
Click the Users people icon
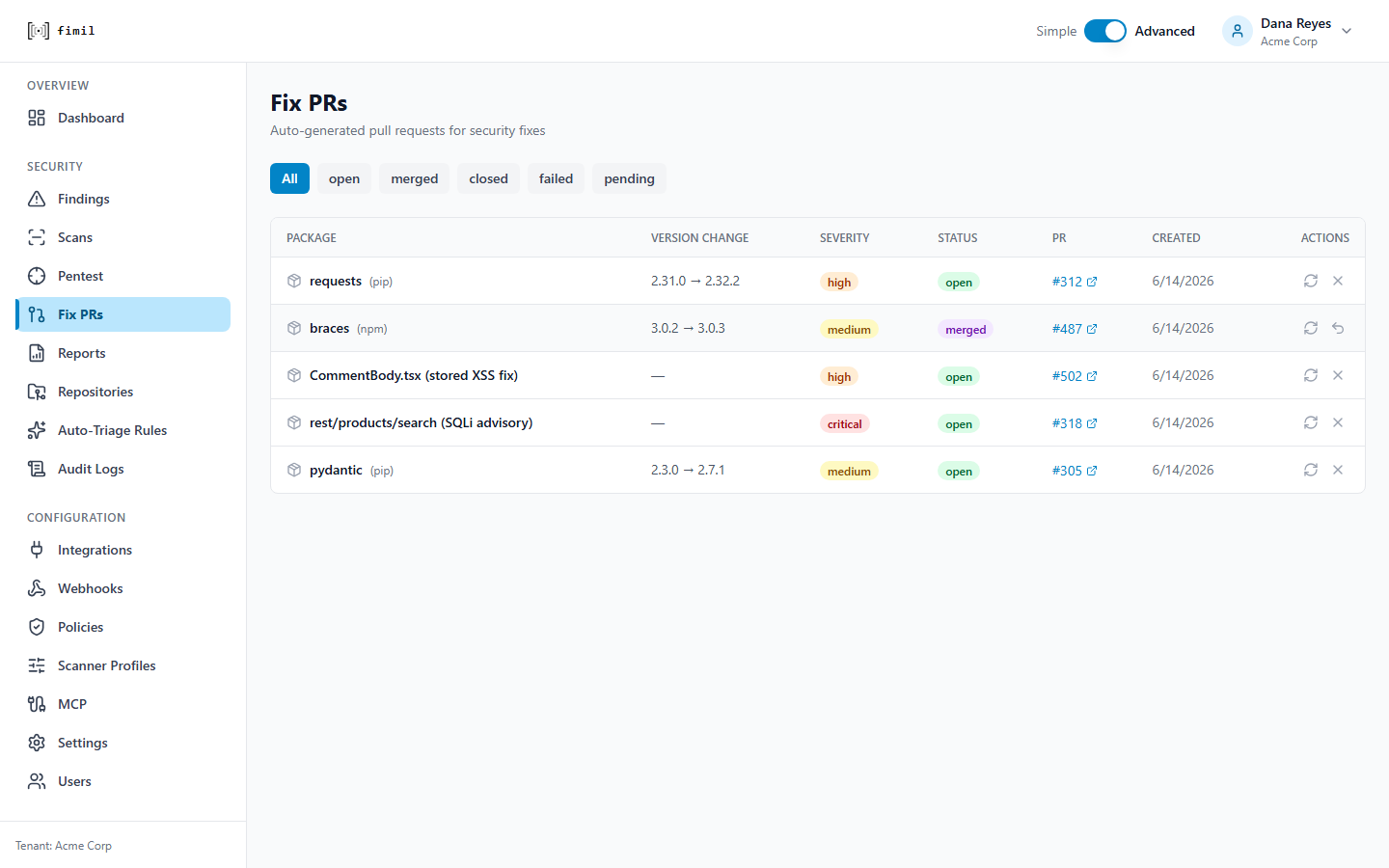[x=37, y=781]
